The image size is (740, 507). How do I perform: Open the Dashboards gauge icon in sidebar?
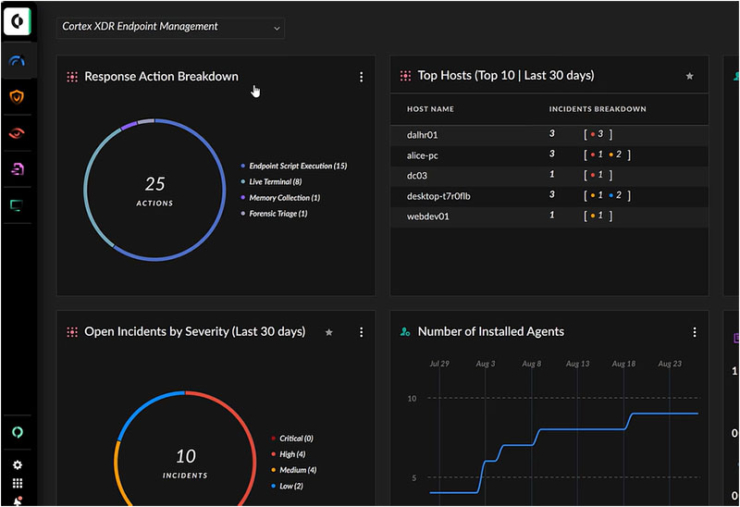[x=17, y=61]
